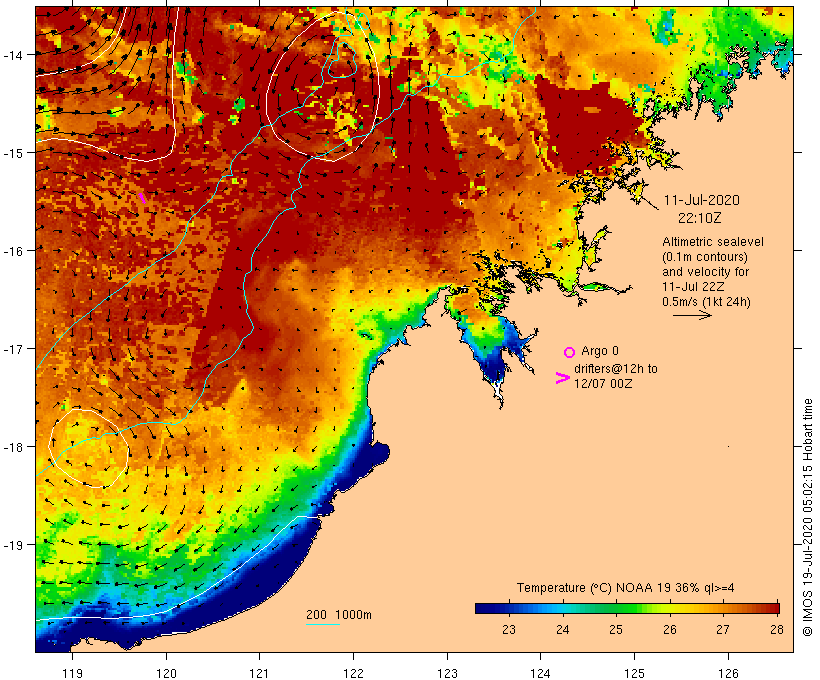820x680 pixels.
Task: Click the '(0.1m contours)' text
Action: 704,257
